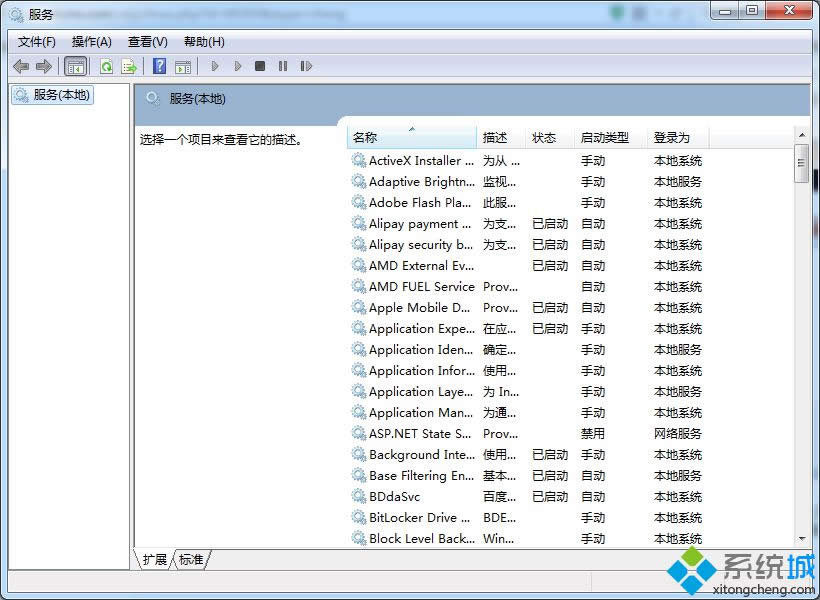Click the scrollbar down arrow
820x600 pixels.
click(x=802, y=539)
